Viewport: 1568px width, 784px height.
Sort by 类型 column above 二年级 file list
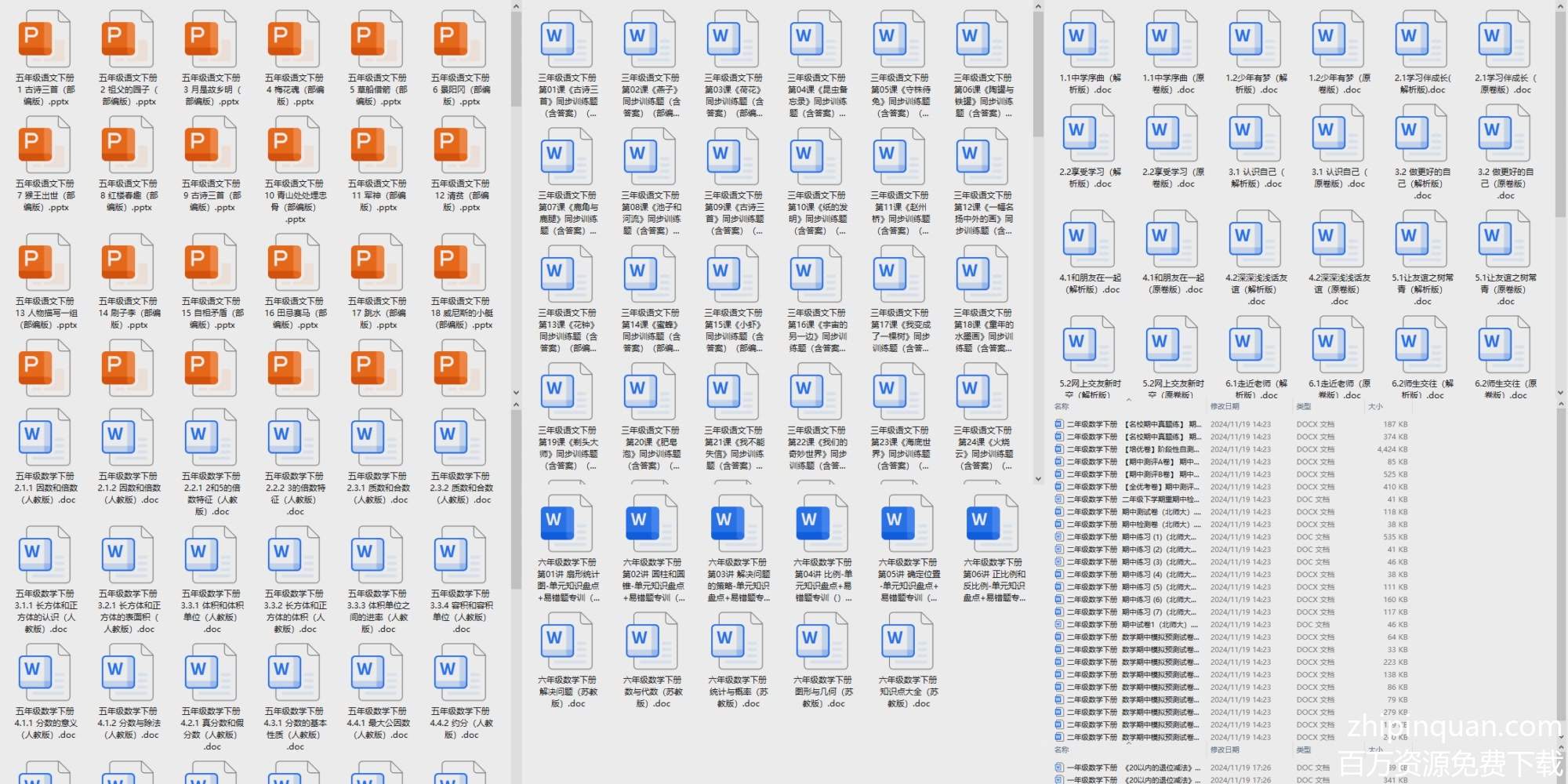pyautogui.click(x=1303, y=406)
